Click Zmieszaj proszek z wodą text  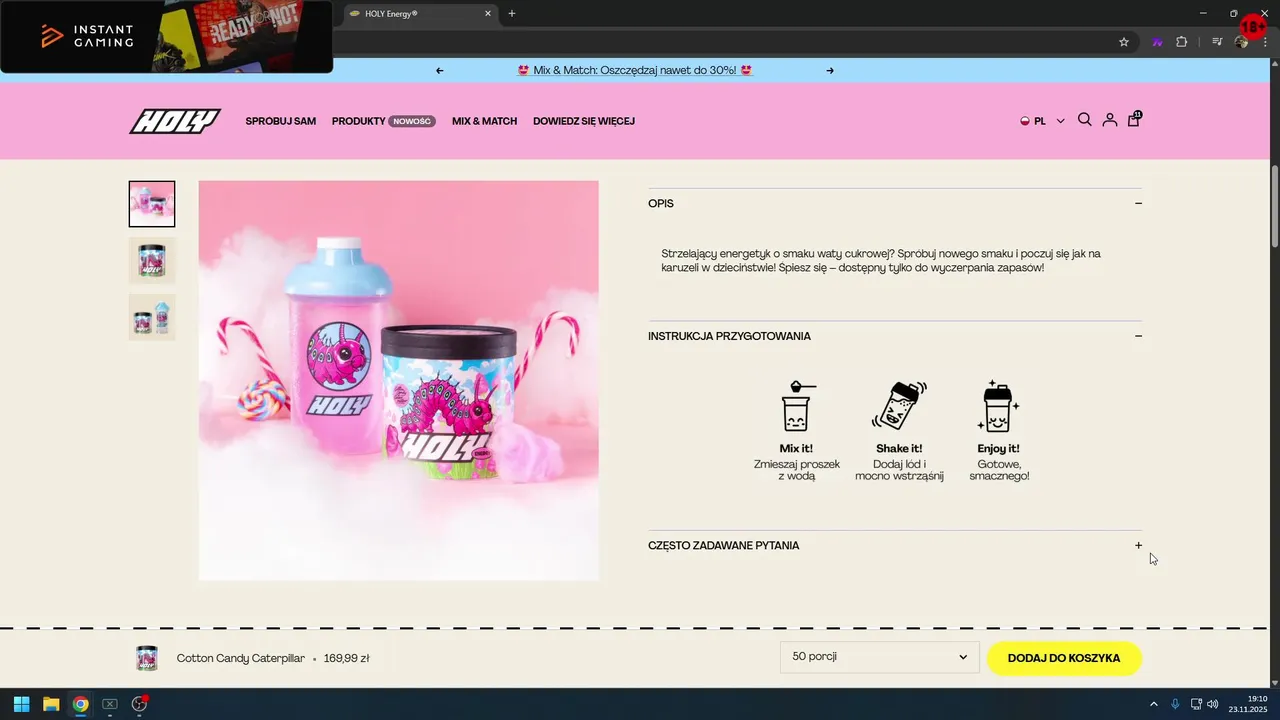tap(797, 470)
